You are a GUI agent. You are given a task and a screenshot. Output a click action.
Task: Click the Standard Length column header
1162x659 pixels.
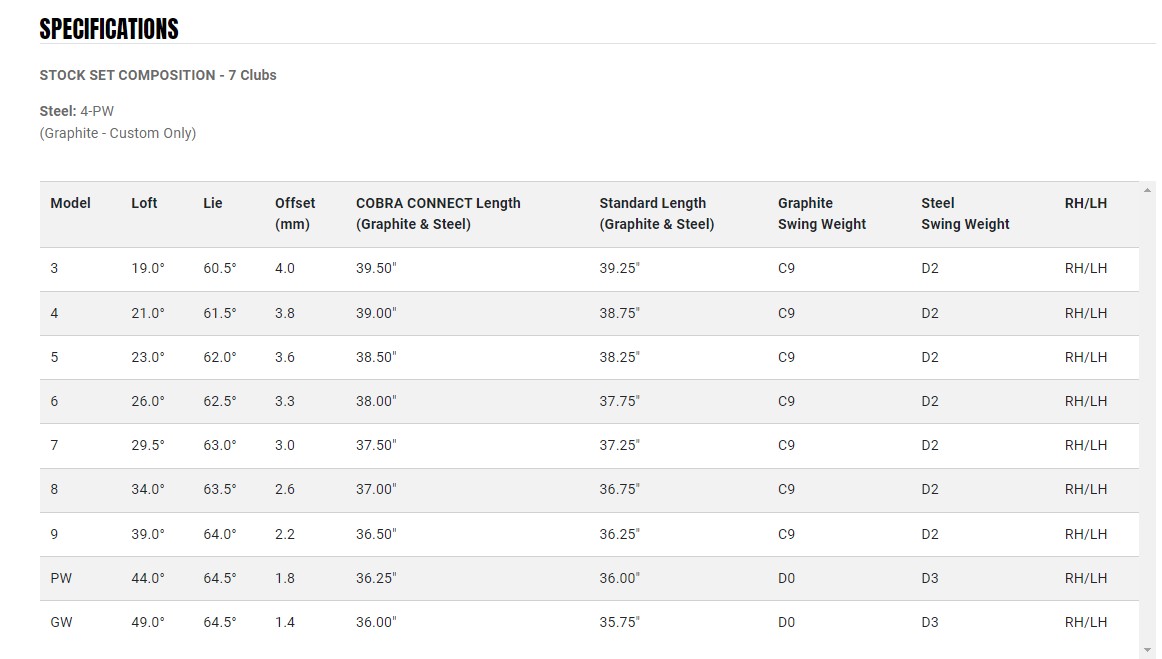click(x=656, y=213)
